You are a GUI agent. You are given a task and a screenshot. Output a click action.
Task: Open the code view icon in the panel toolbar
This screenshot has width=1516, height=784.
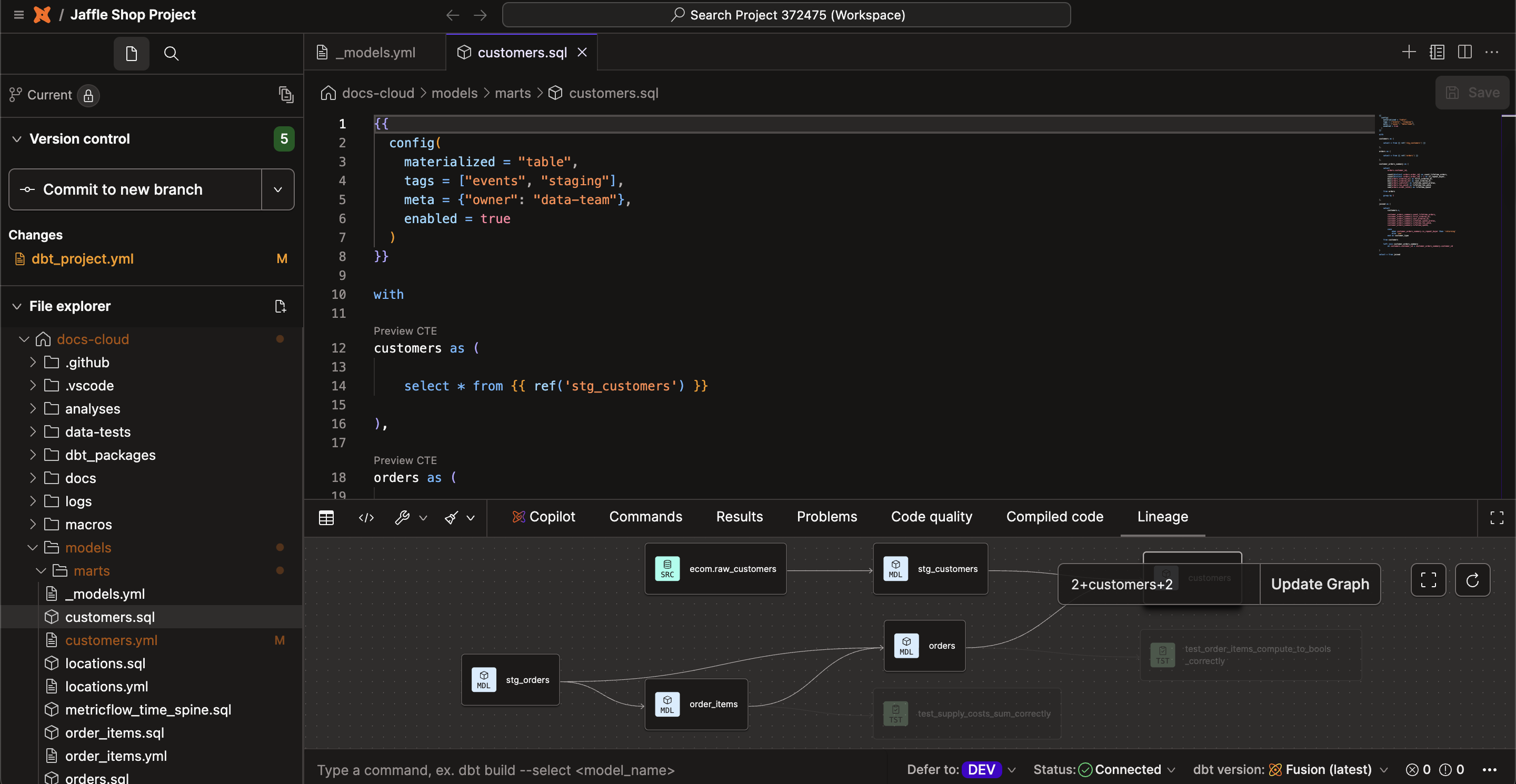click(366, 518)
